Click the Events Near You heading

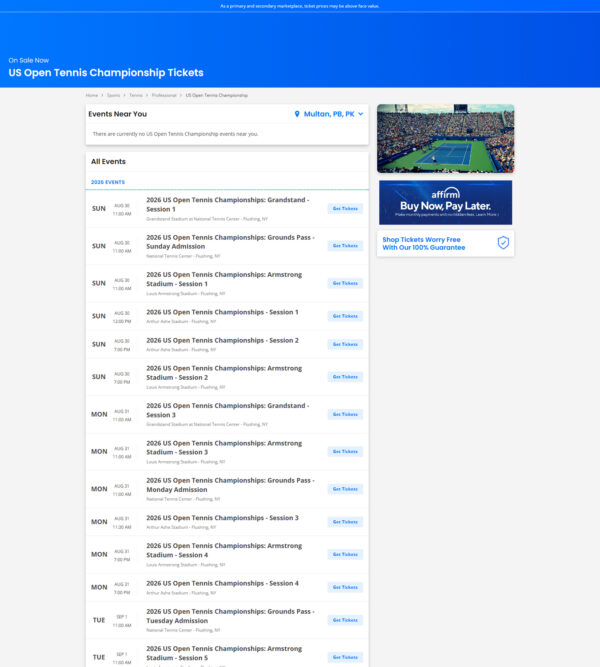[x=117, y=114]
